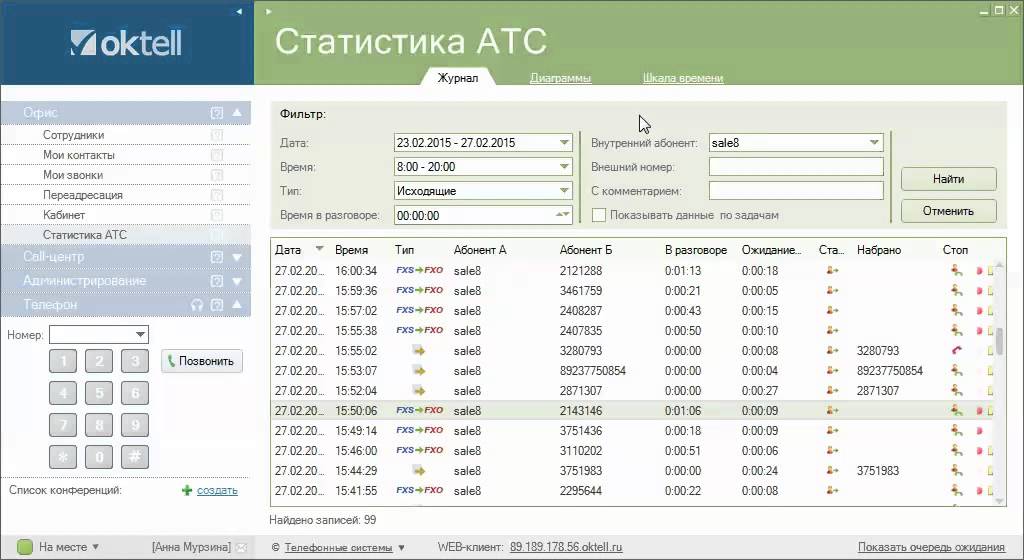Click the red record marker in the 15:49:14 row
1024x560 pixels.
pyautogui.click(x=979, y=431)
